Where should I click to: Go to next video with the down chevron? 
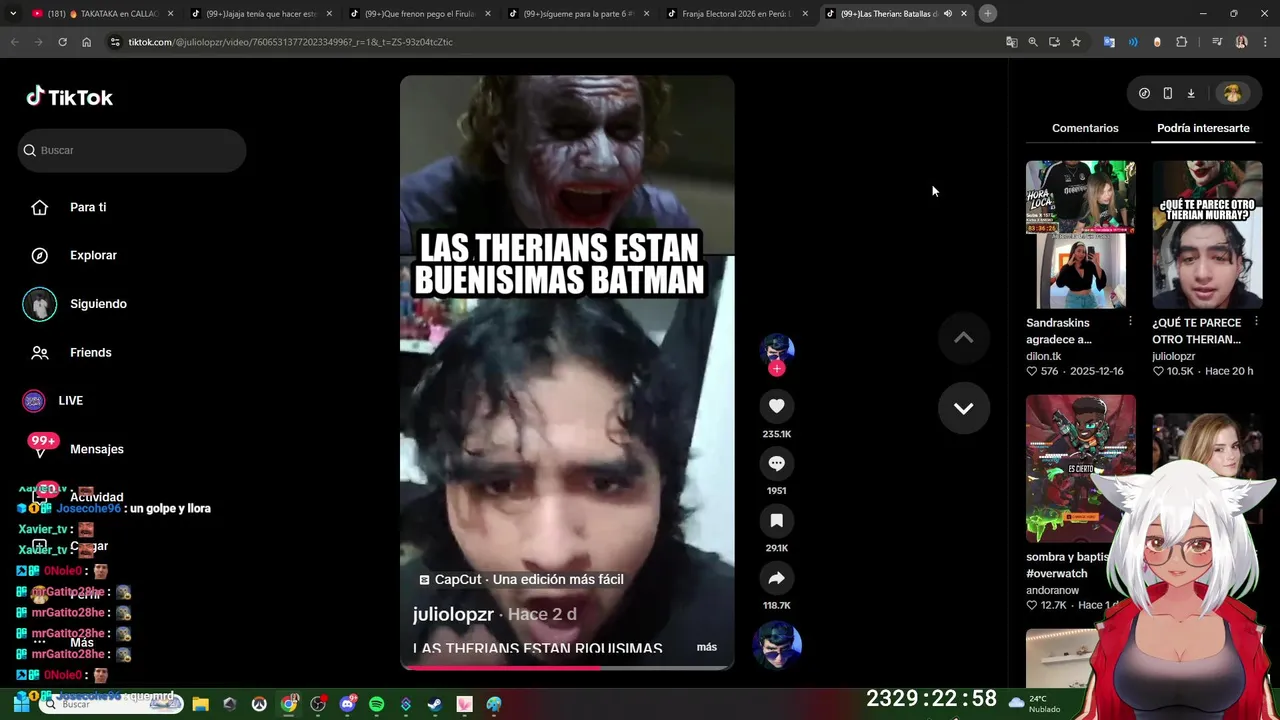963,408
